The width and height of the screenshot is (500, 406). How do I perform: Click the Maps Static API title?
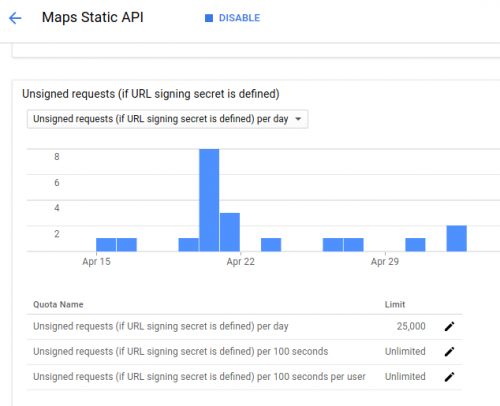(x=93, y=17)
